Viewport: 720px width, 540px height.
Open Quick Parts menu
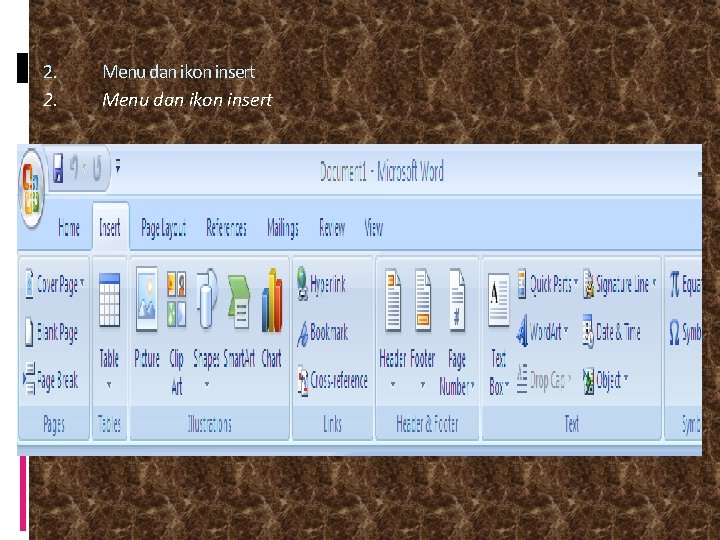pyautogui.click(x=548, y=283)
